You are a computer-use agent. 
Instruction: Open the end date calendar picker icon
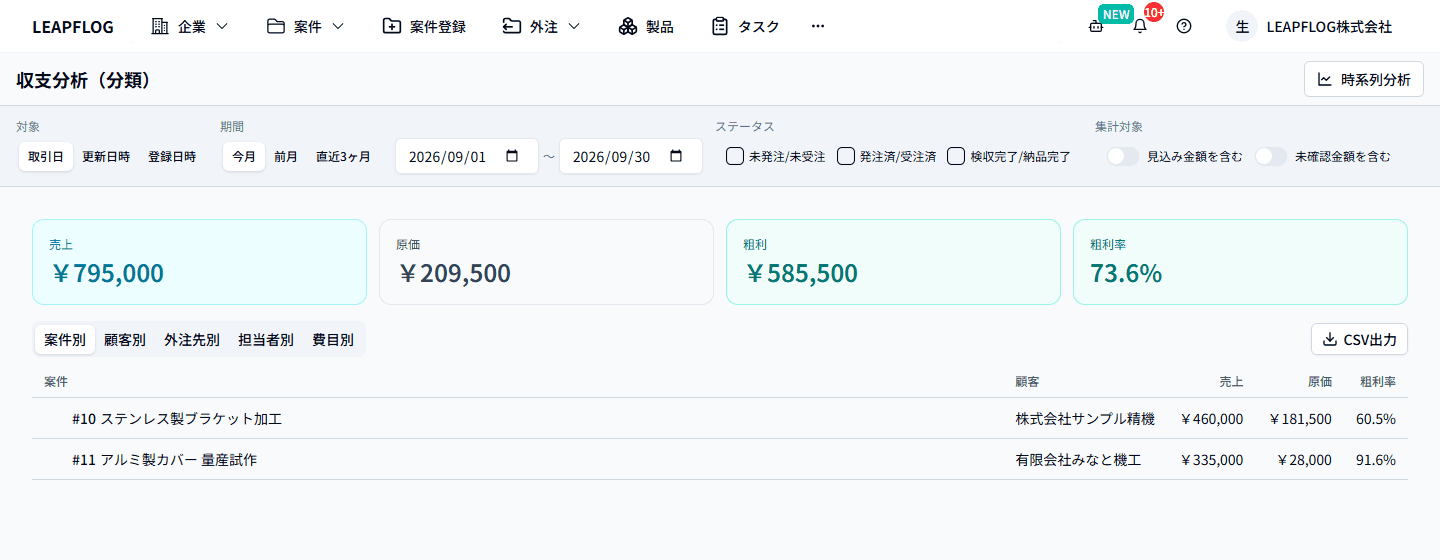coord(676,156)
